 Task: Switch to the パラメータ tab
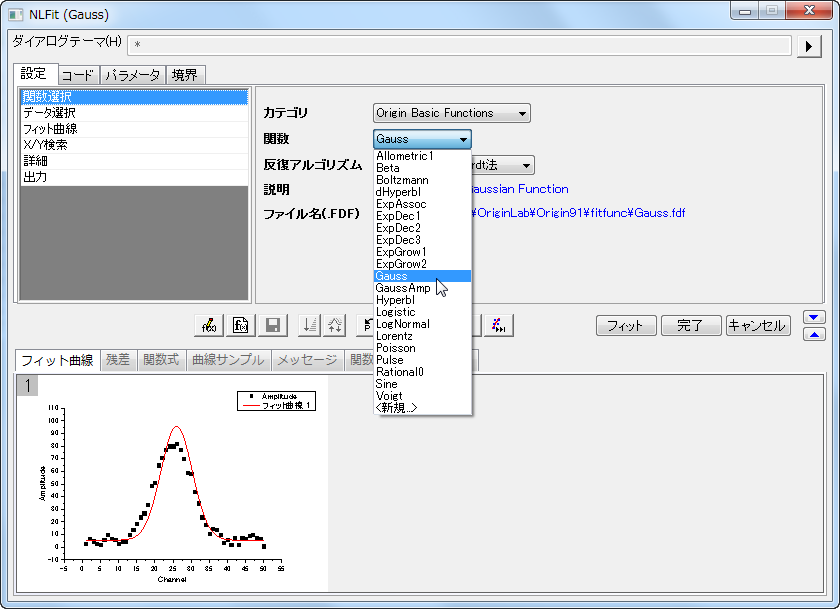coord(133,75)
